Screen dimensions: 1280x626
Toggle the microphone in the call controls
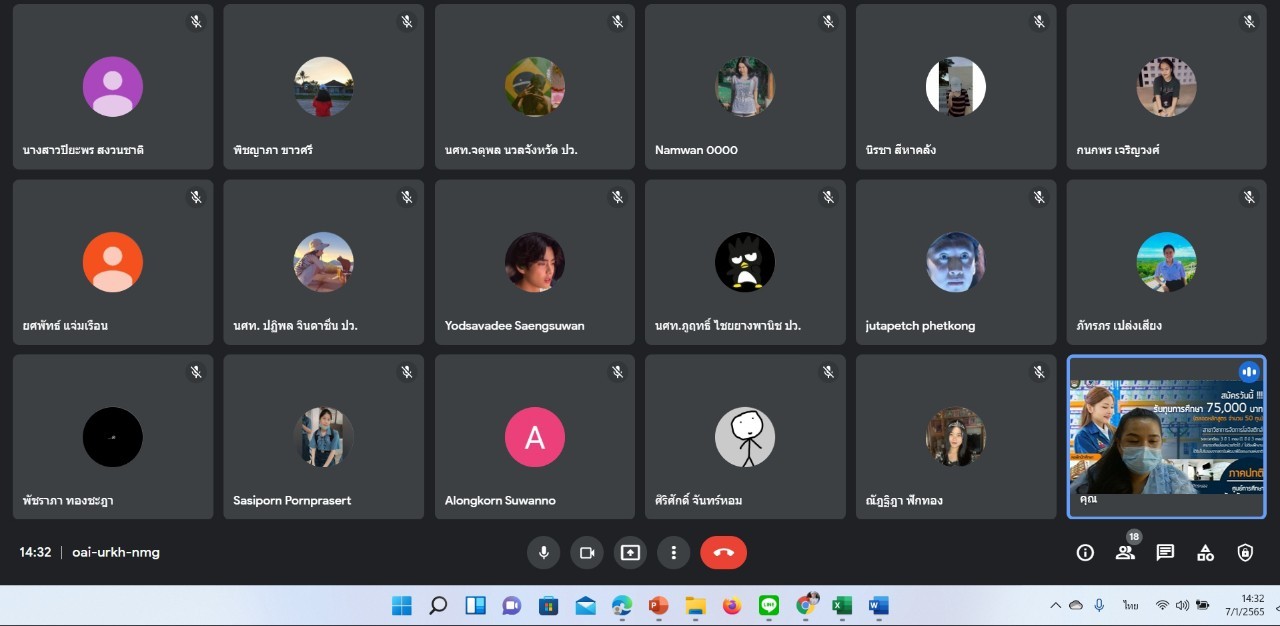coord(543,552)
